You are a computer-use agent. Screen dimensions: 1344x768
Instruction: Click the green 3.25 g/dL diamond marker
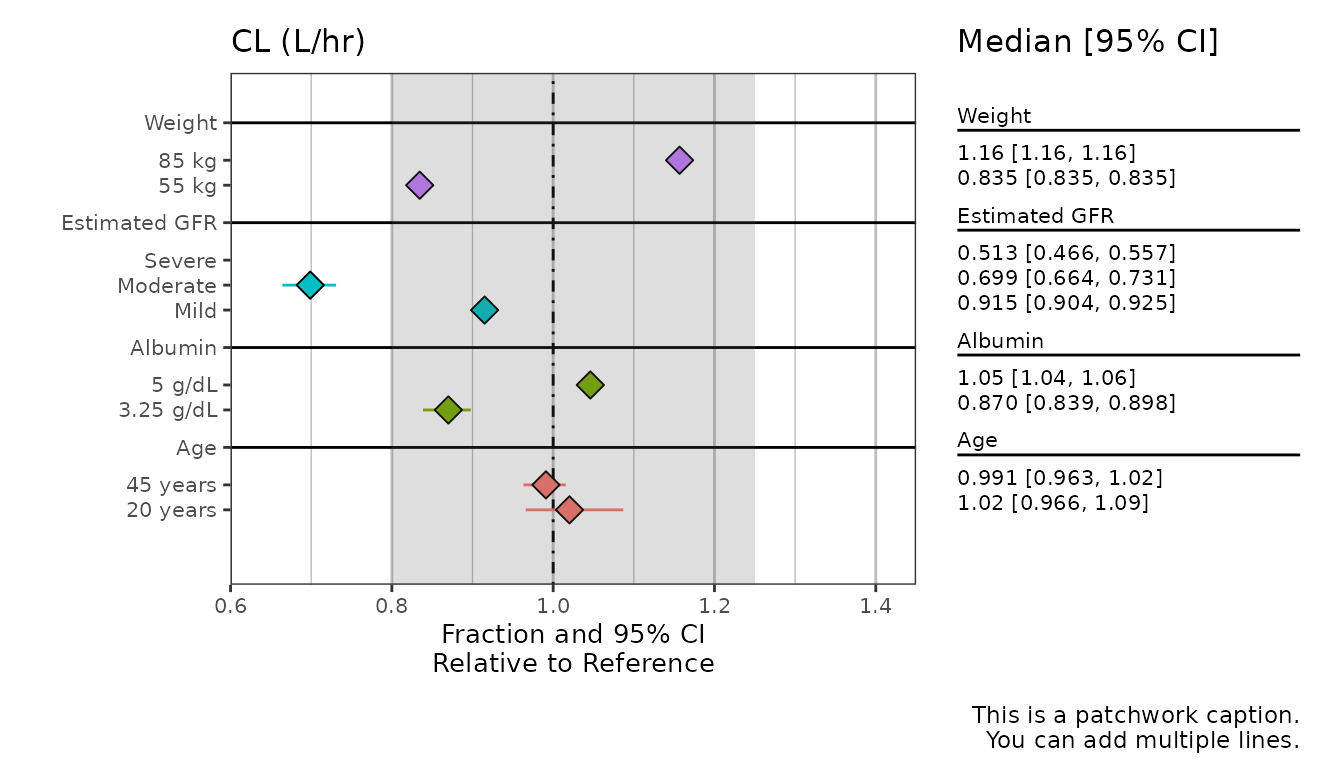pyautogui.click(x=448, y=409)
